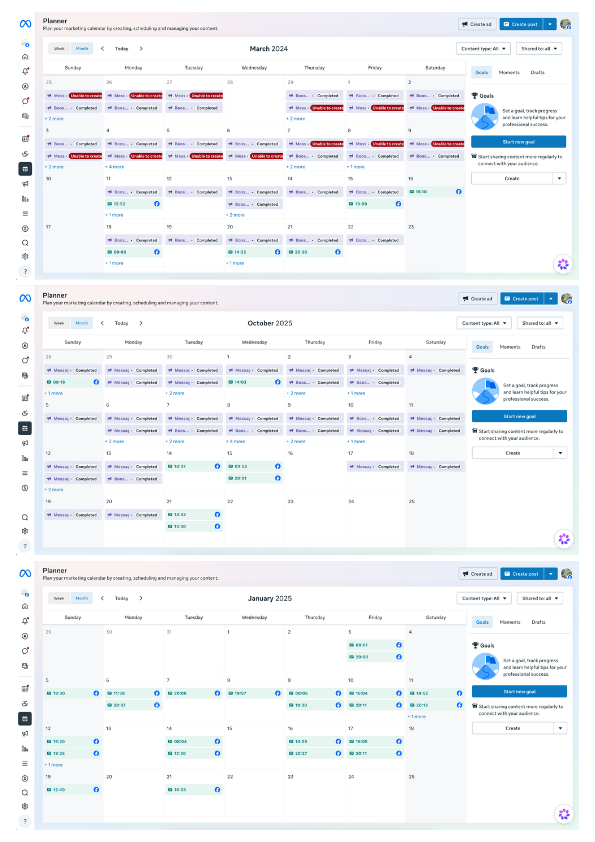Expand Create post arrow in March 2024 header
Image resolution: width=595 pixels, height=842 pixels.
pyautogui.click(x=550, y=24)
